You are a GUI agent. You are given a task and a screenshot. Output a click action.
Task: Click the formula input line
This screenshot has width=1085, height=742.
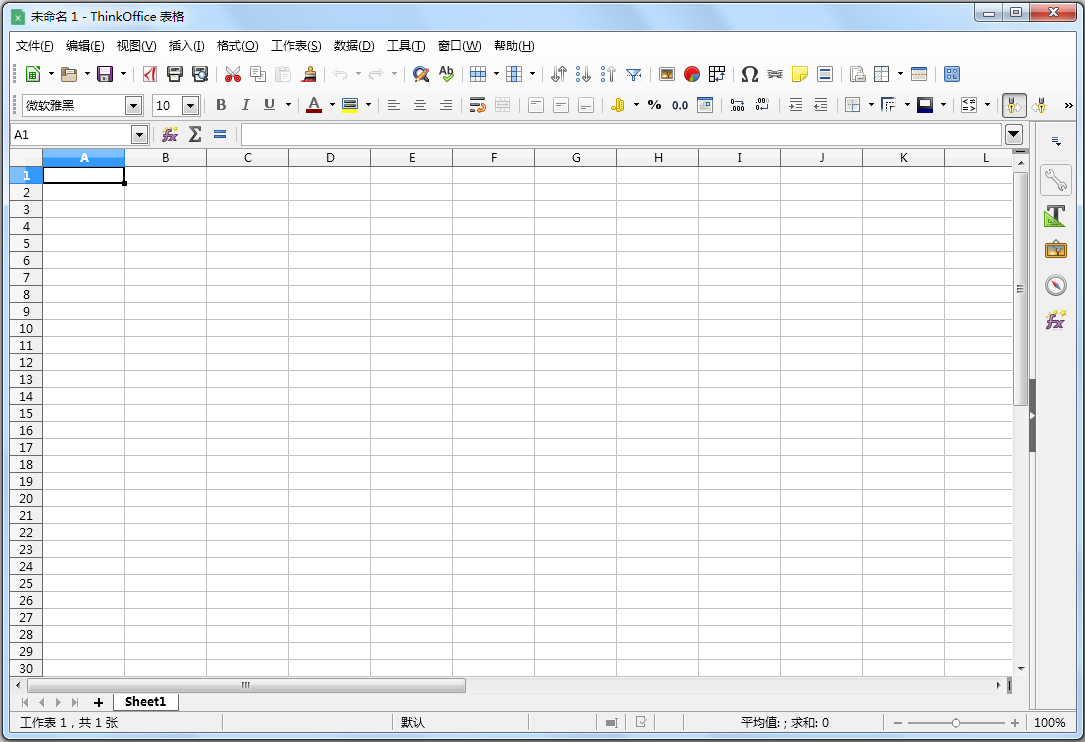(x=621, y=134)
